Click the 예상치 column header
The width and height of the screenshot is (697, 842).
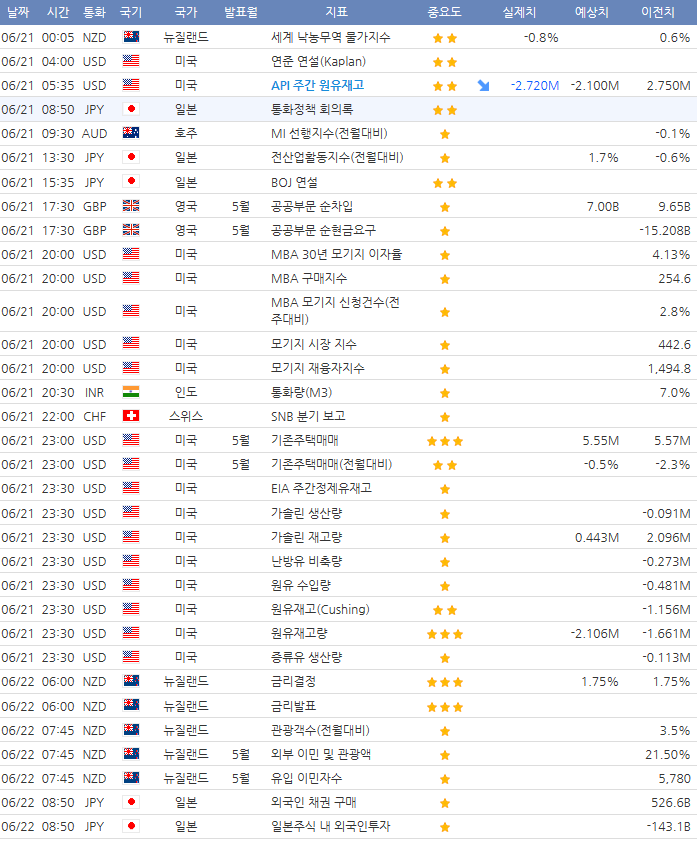[592, 12]
